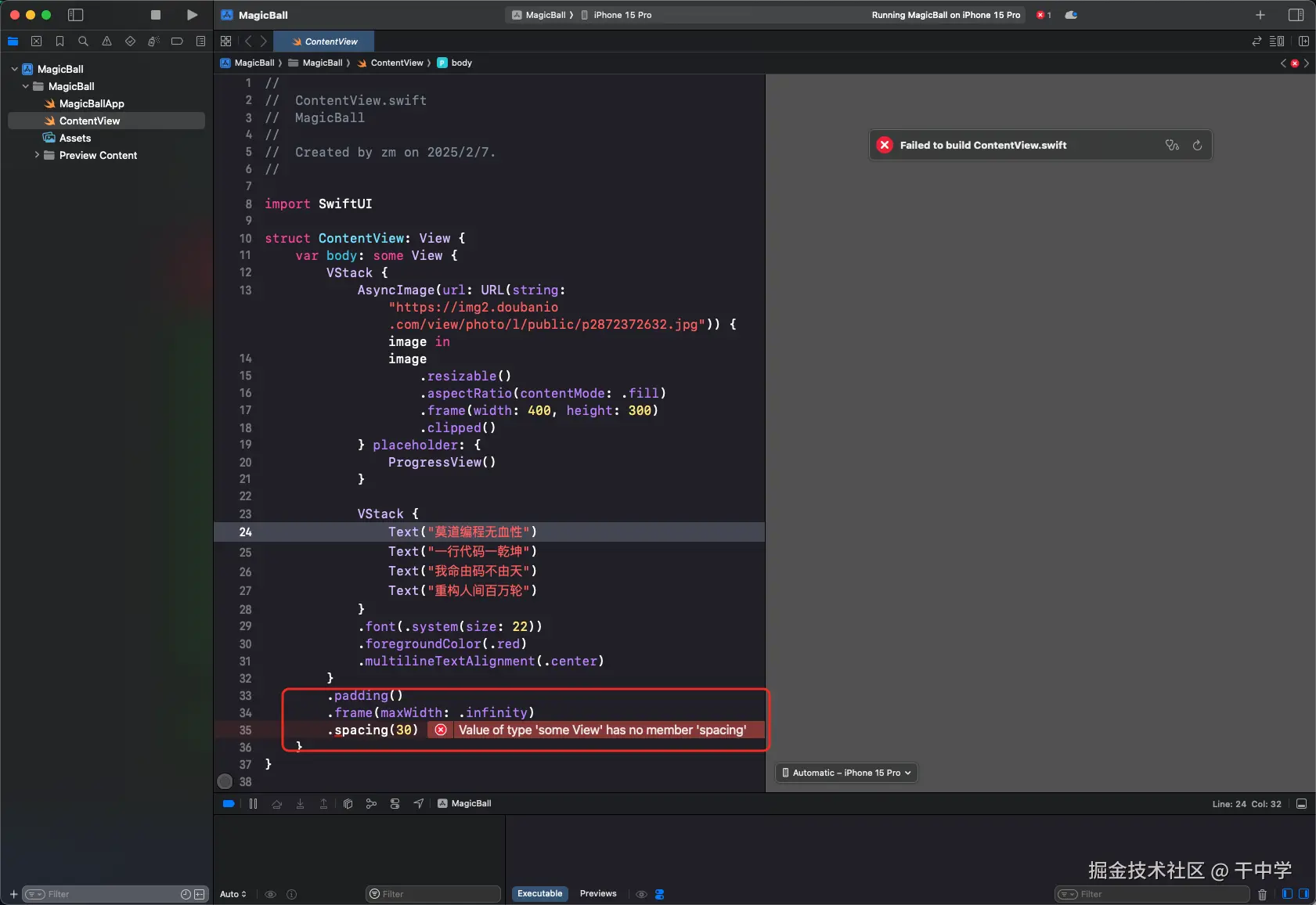Image resolution: width=1316 pixels, height=905 pixels.
Task: Click the Run (play) button
Action: [x=193, y=15]
